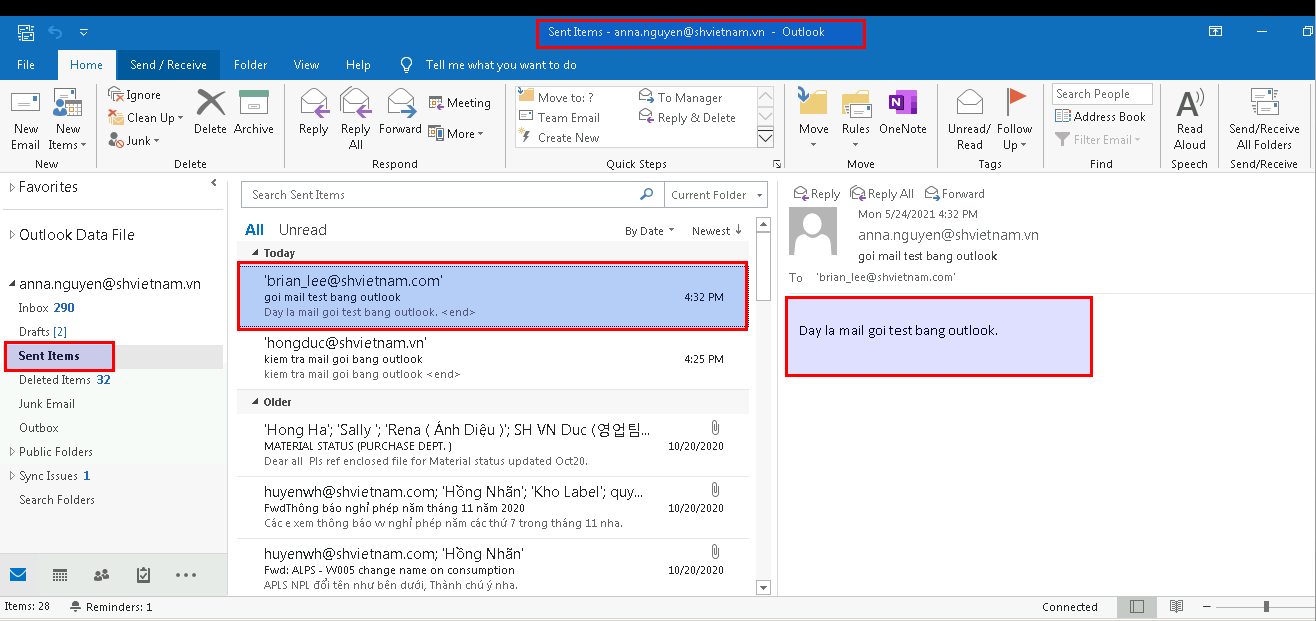This screenshot has height=621, width=1316.
Task: Switch to Calendar view in navigation bar
Action: point(60,575)
